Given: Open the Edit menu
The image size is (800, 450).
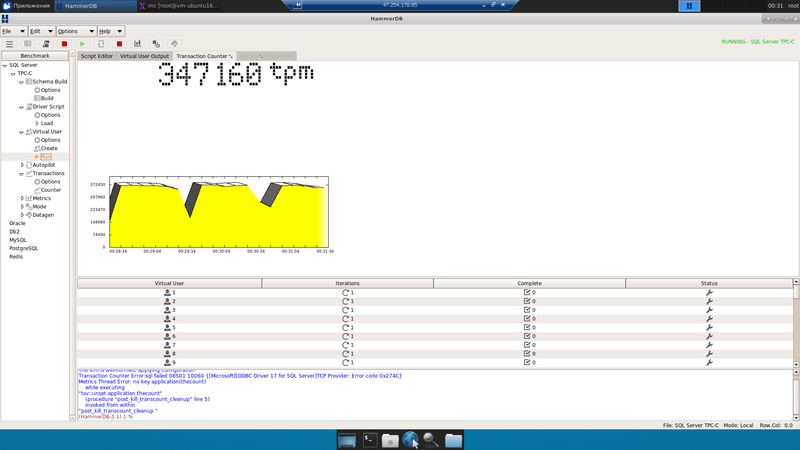Looking at the screenshot, I should click(41, 31).
